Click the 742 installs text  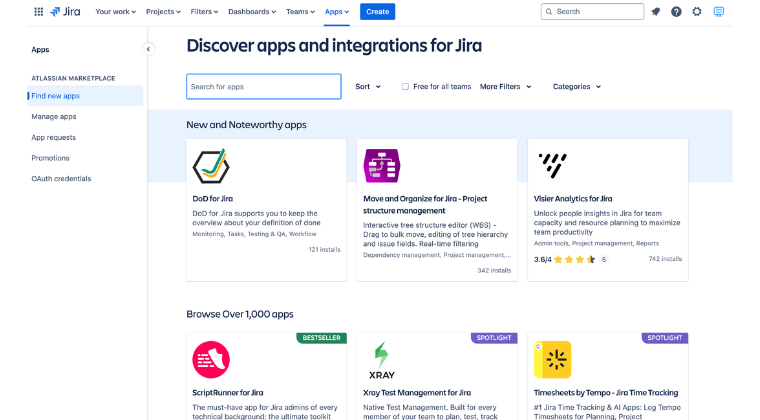(x=665, y=259)
